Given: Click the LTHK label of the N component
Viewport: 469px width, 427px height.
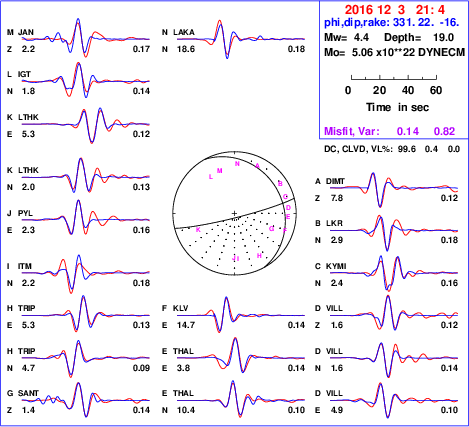Looking at the screenshot, I should pyautogui.click(x=28, y=170).
